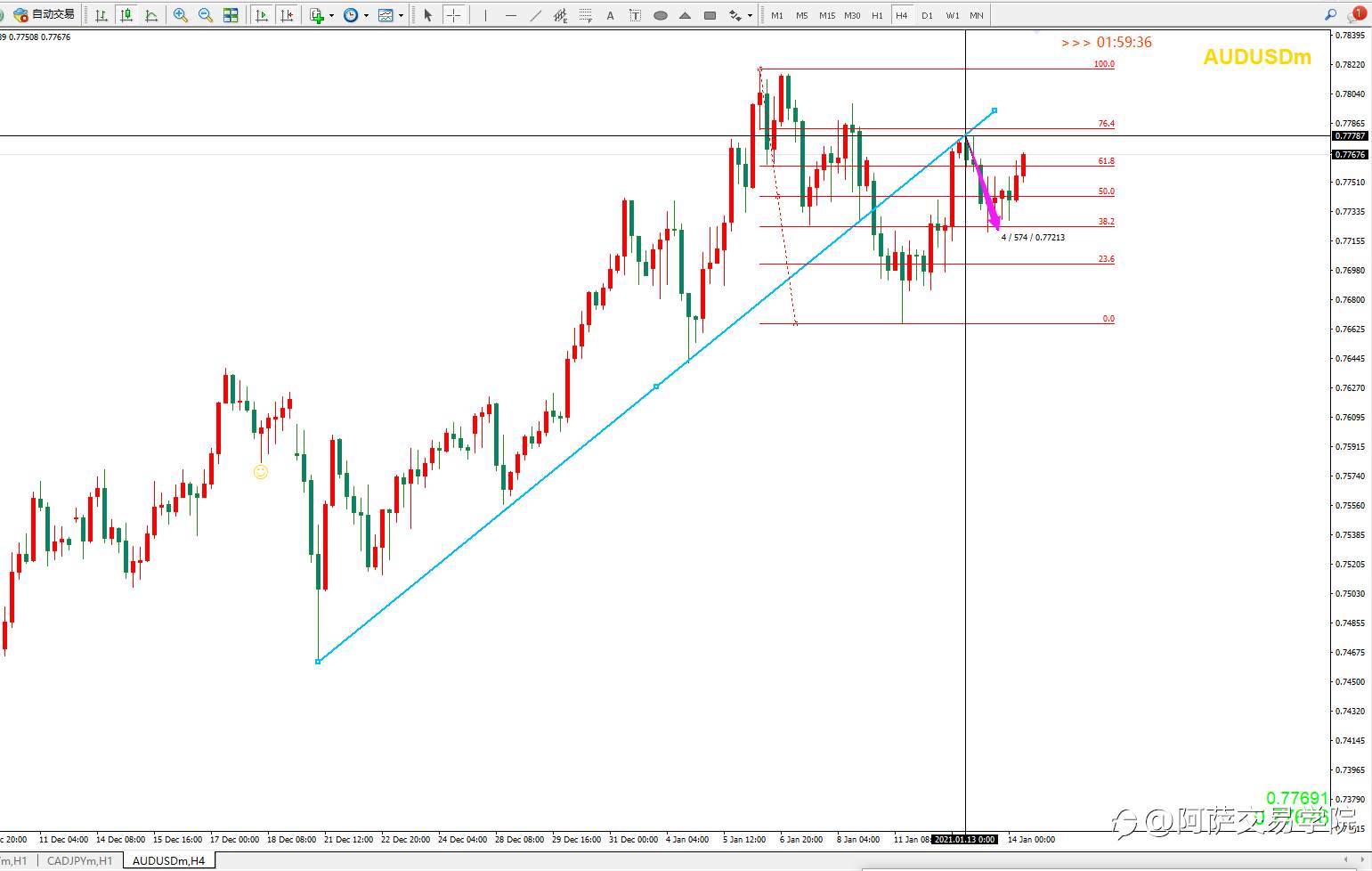This screenshot has height=871, width=1372.
Task: Switch to W1 timeframe
Action: (x=953, y=15)
